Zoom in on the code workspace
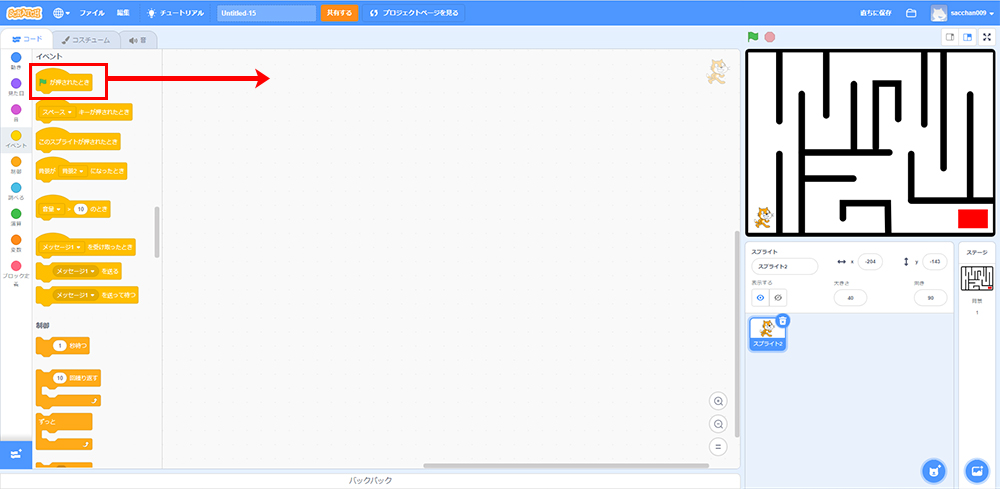 pyautogui.click(x=717, y=401)
